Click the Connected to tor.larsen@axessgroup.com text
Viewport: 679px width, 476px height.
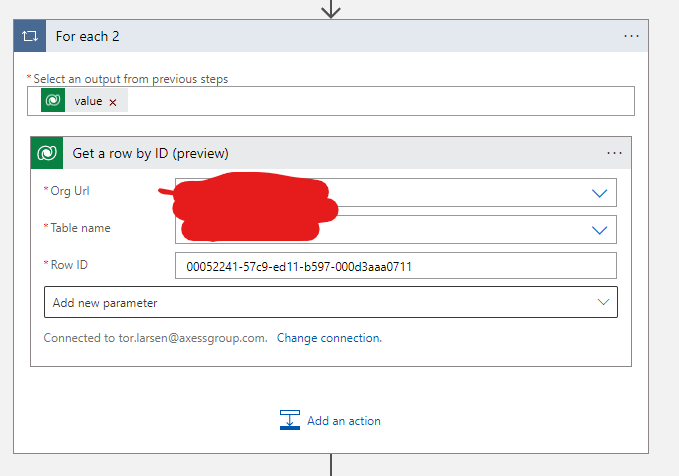coord(155,338)
